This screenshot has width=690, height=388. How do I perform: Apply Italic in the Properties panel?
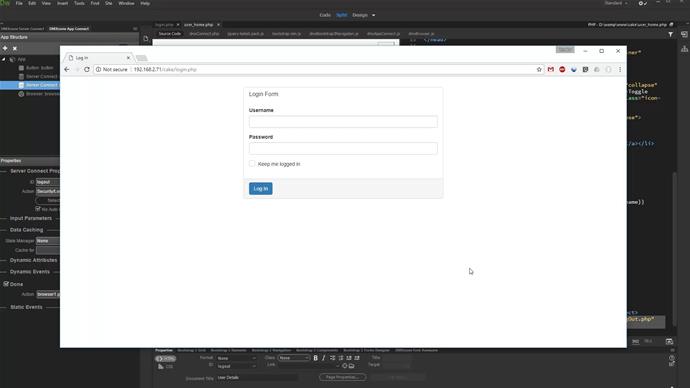pyautogui.click(x=323, y=358)
